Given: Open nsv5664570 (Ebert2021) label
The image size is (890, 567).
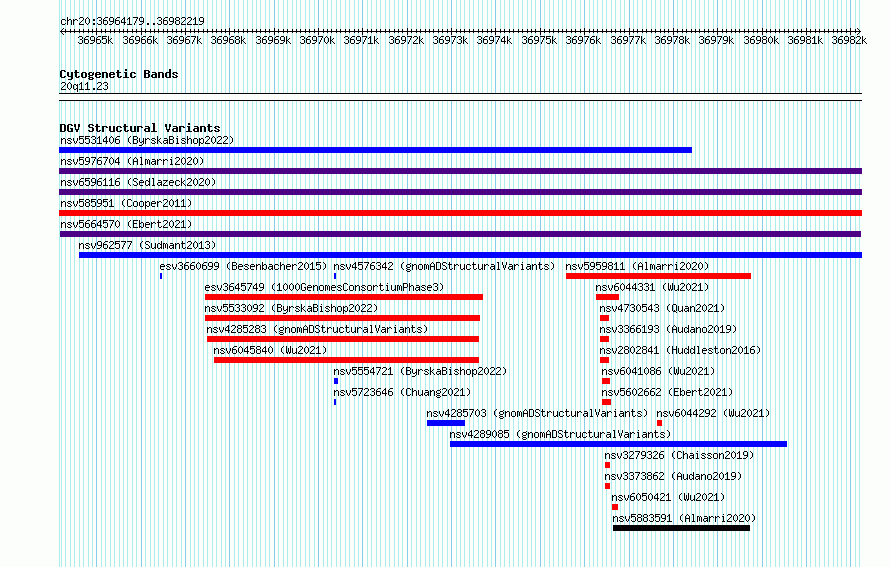Looking at the screenshot, I should pos(126,224).
